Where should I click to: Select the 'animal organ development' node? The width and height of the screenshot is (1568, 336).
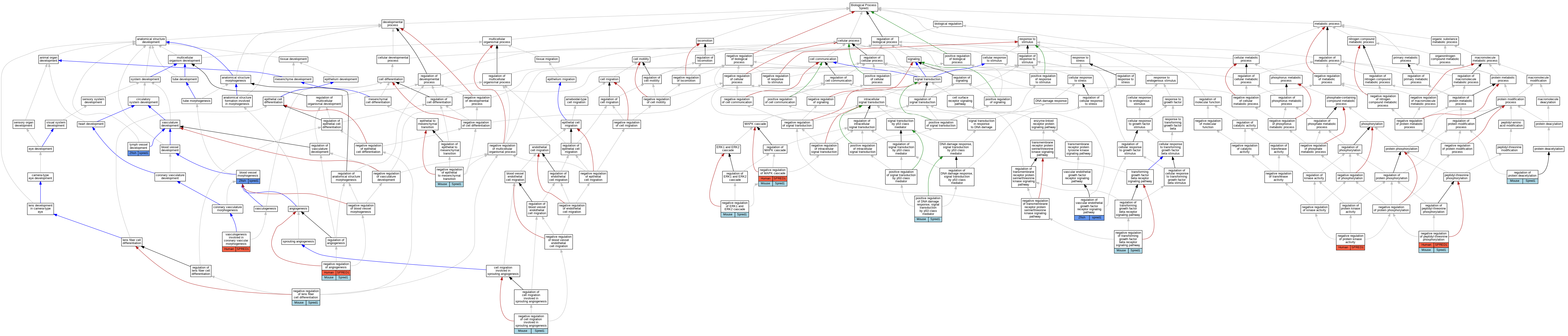pyautogui.click(x=49, y=59)
